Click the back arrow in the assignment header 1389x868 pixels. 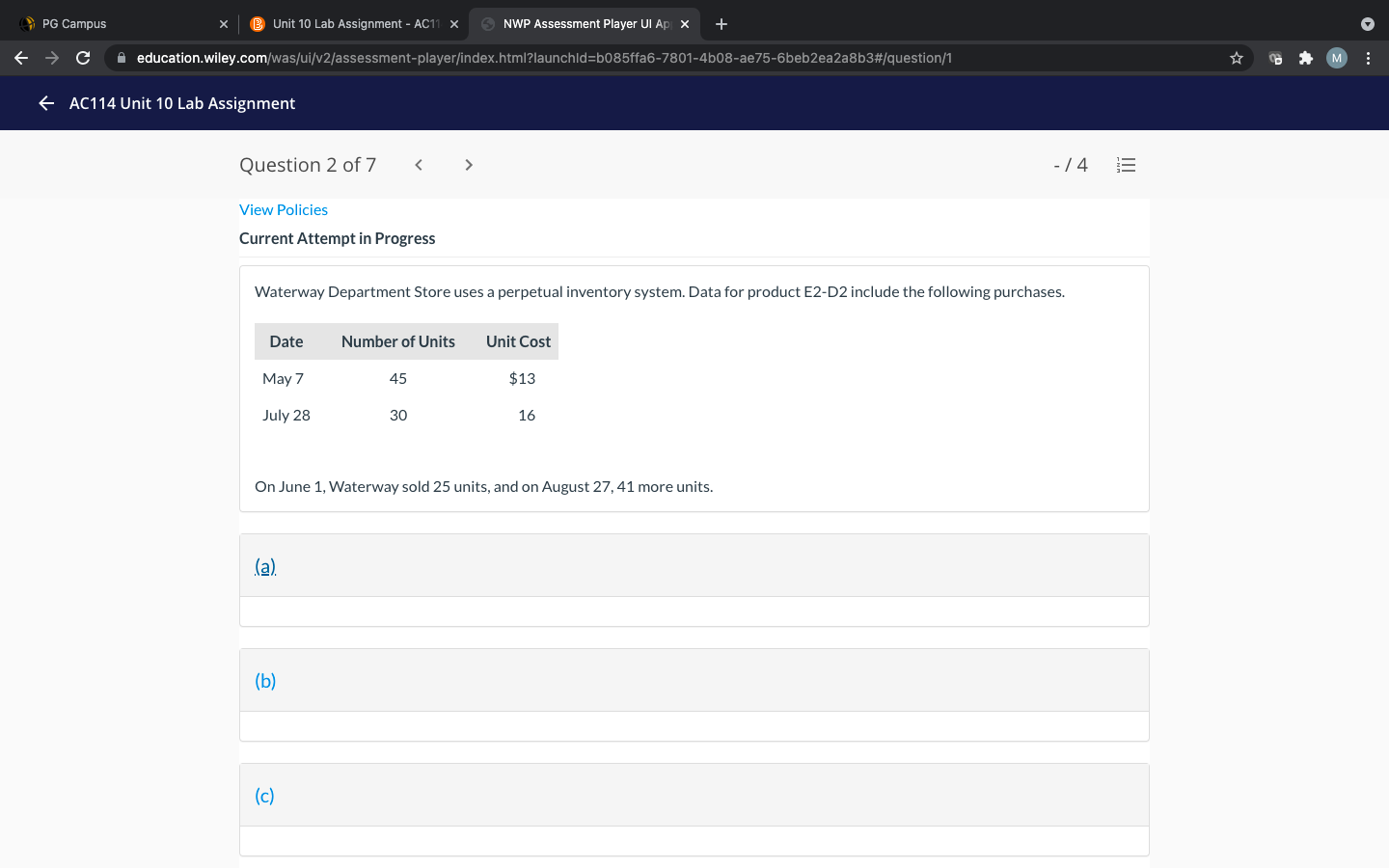click(45, 103)
